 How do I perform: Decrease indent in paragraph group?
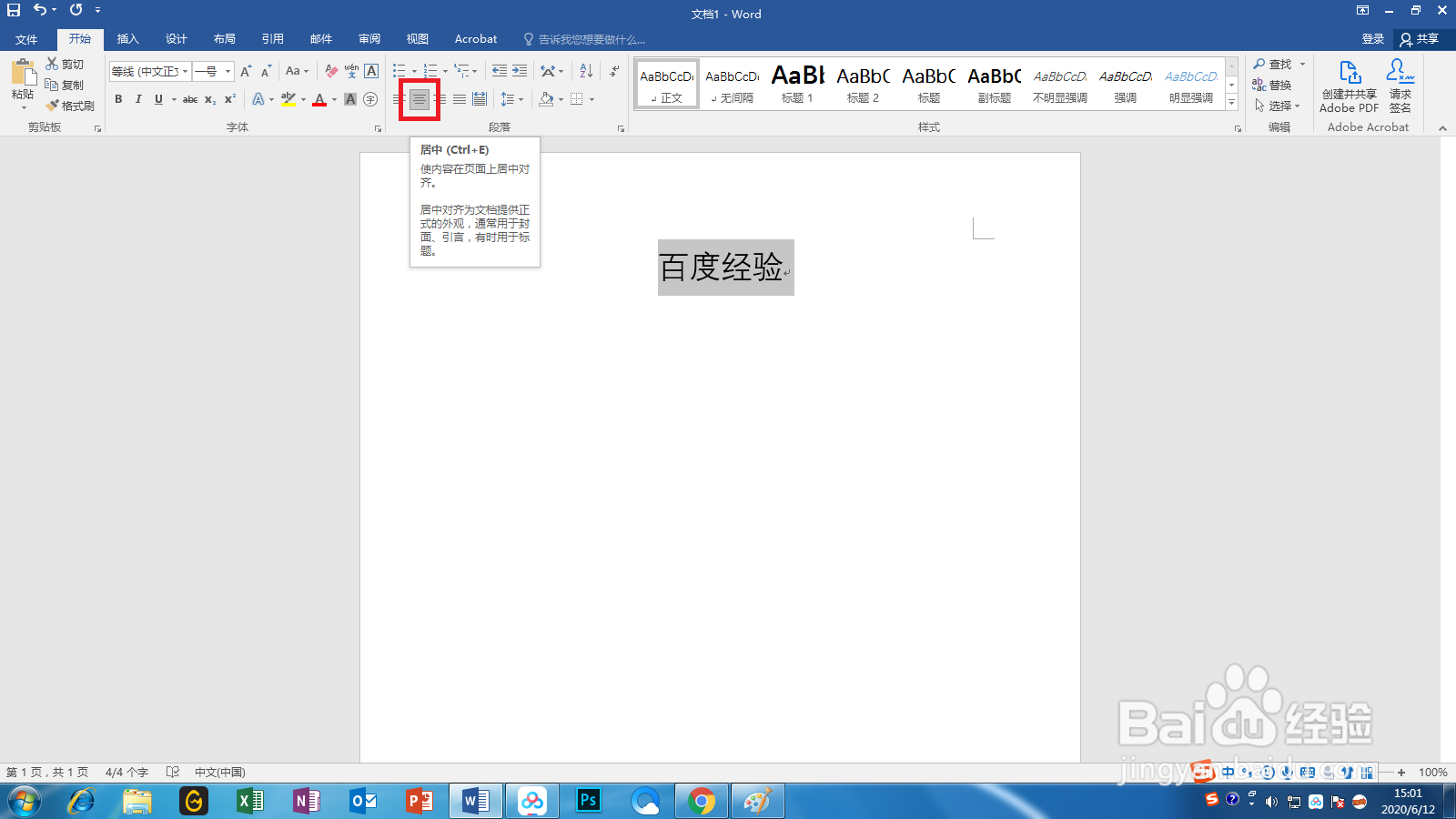click(500, 71)
